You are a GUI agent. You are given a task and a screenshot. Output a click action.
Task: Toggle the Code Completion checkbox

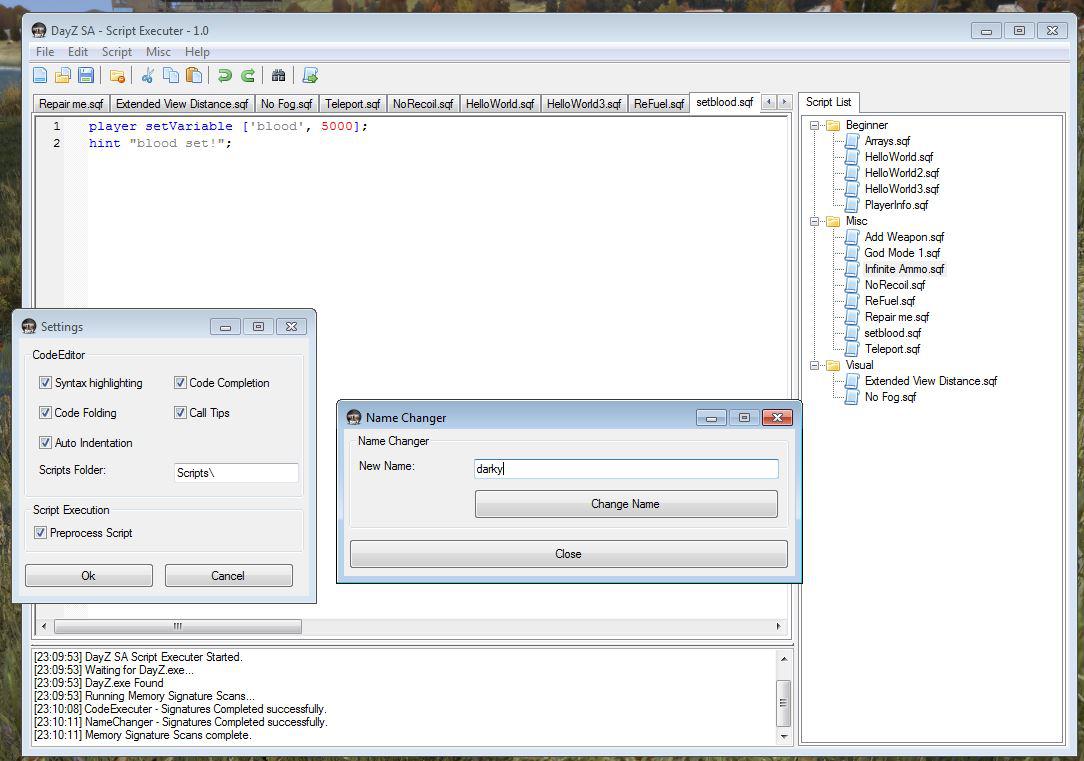tap(180, 383)
